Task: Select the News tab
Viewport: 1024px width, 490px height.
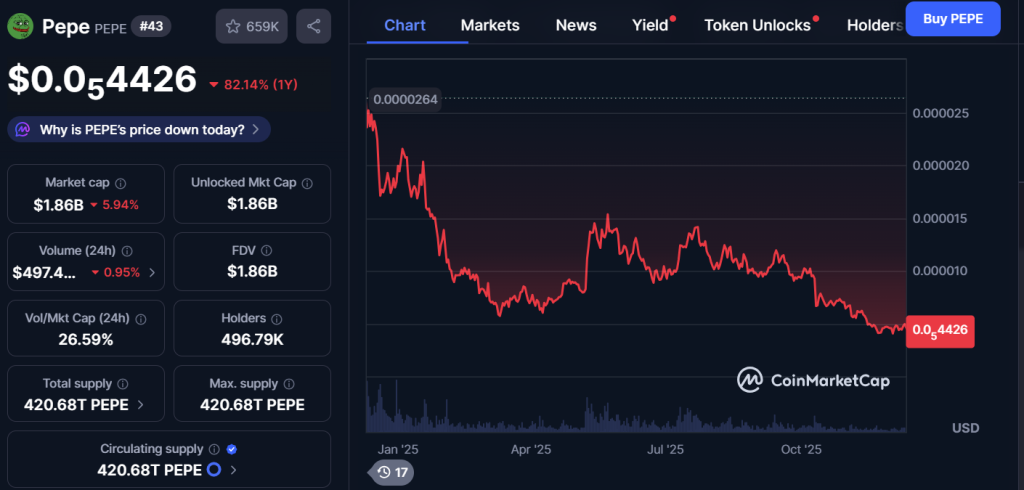Action: 576,25
